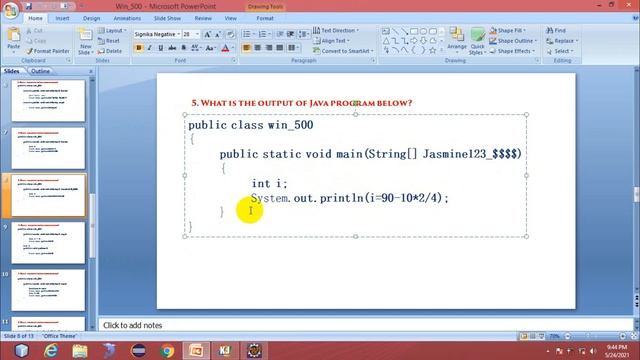Viewport: 640px width, 360px height.
Task: Select slide 10 thumbnail
Action: point(48,290)
